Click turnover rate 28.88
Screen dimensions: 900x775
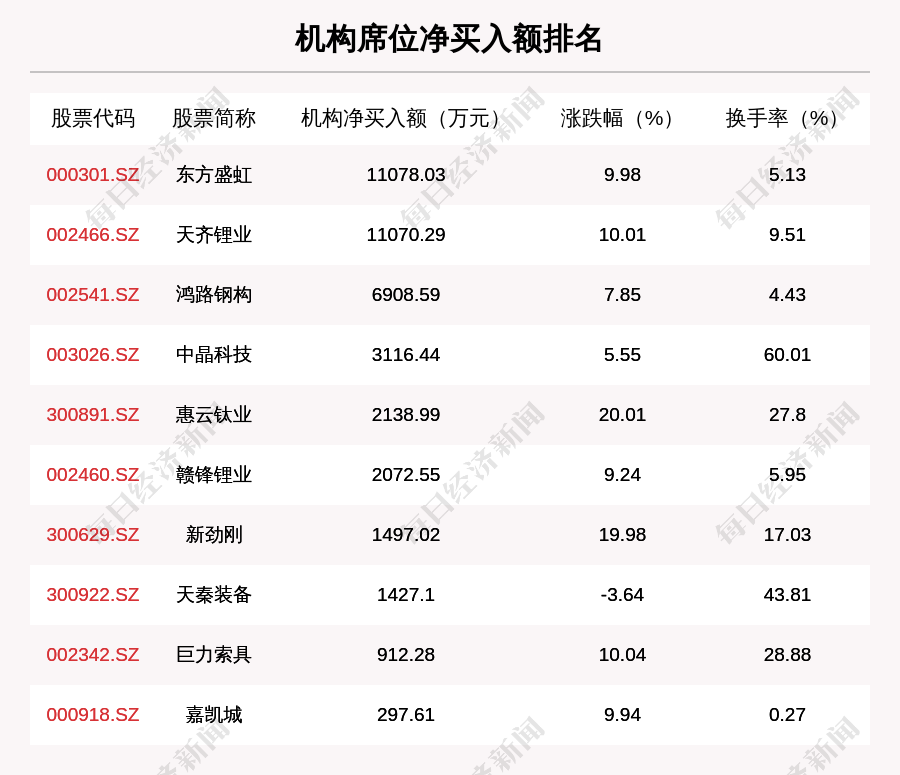click(787, 654)
